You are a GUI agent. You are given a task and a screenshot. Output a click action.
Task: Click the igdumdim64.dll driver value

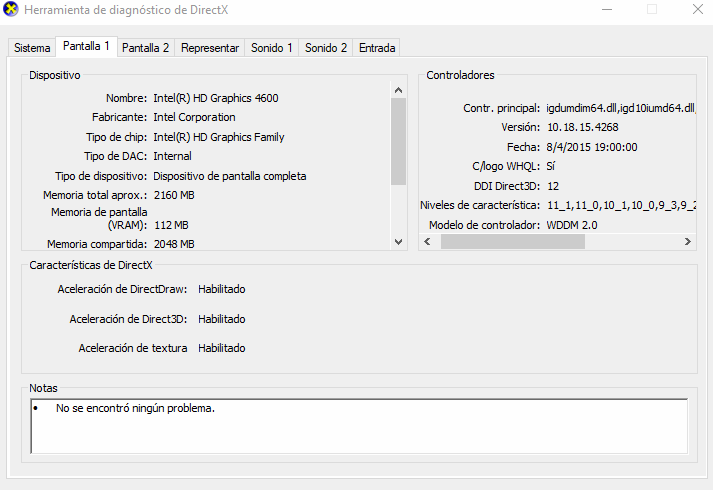[621, 108]
